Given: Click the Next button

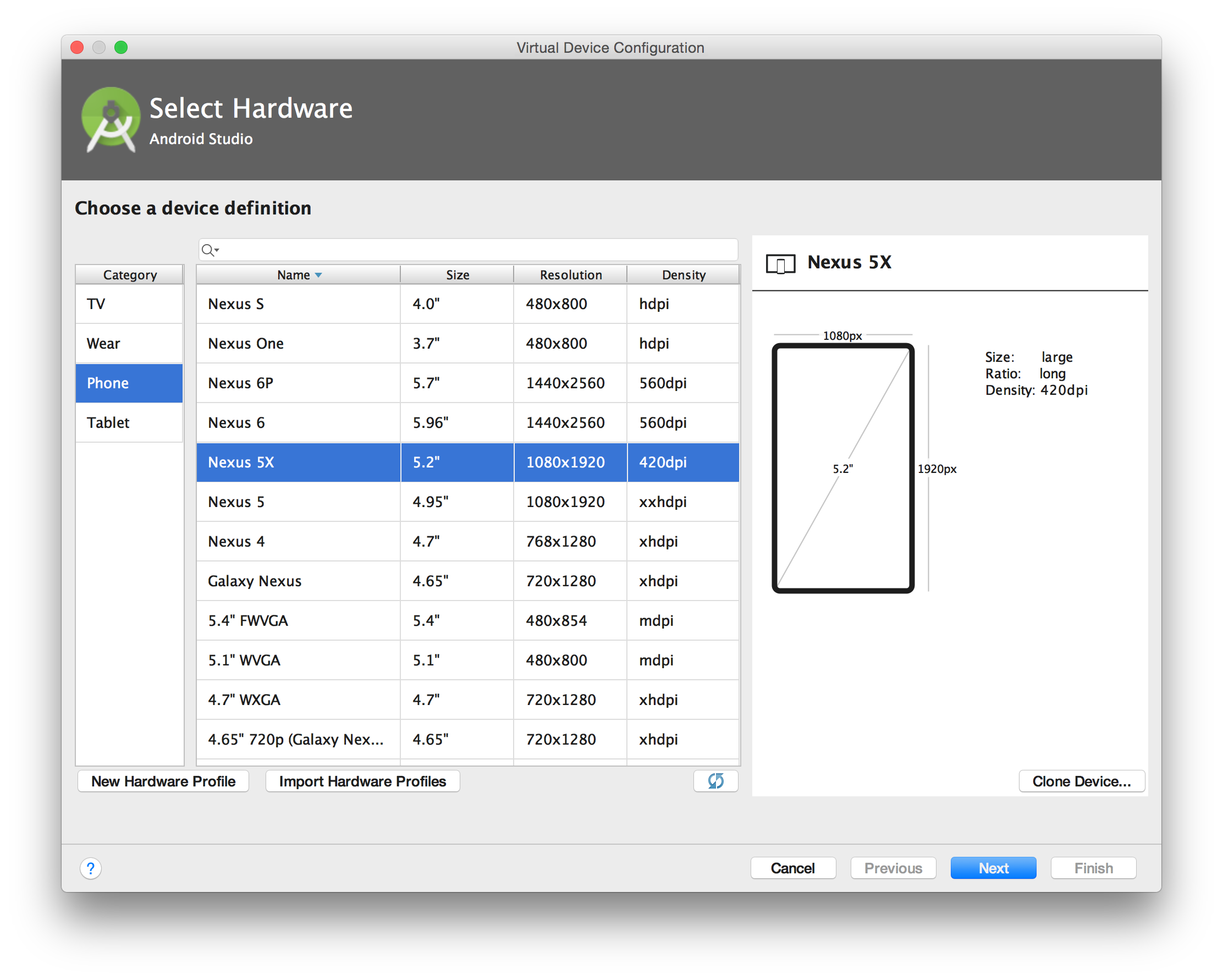Looking at the screenshot, I should coord(993,868).
